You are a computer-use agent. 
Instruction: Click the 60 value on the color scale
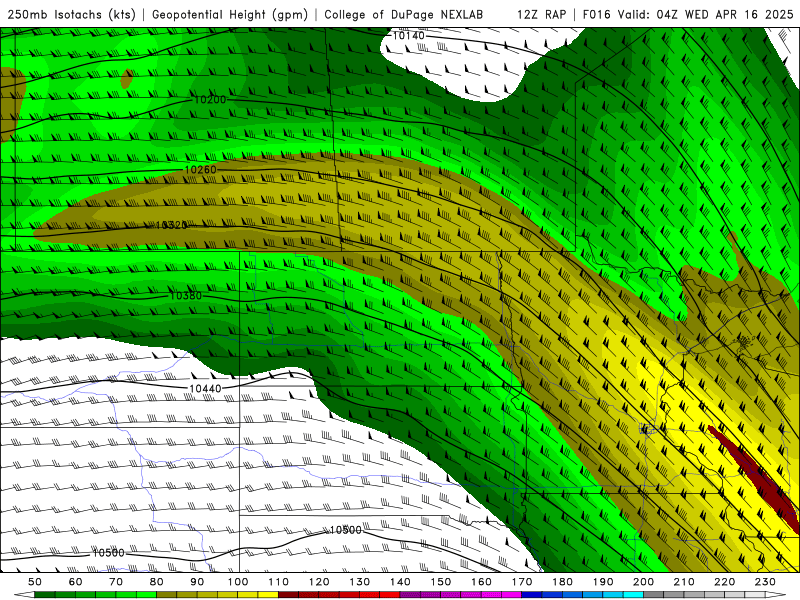coord(76,582)
